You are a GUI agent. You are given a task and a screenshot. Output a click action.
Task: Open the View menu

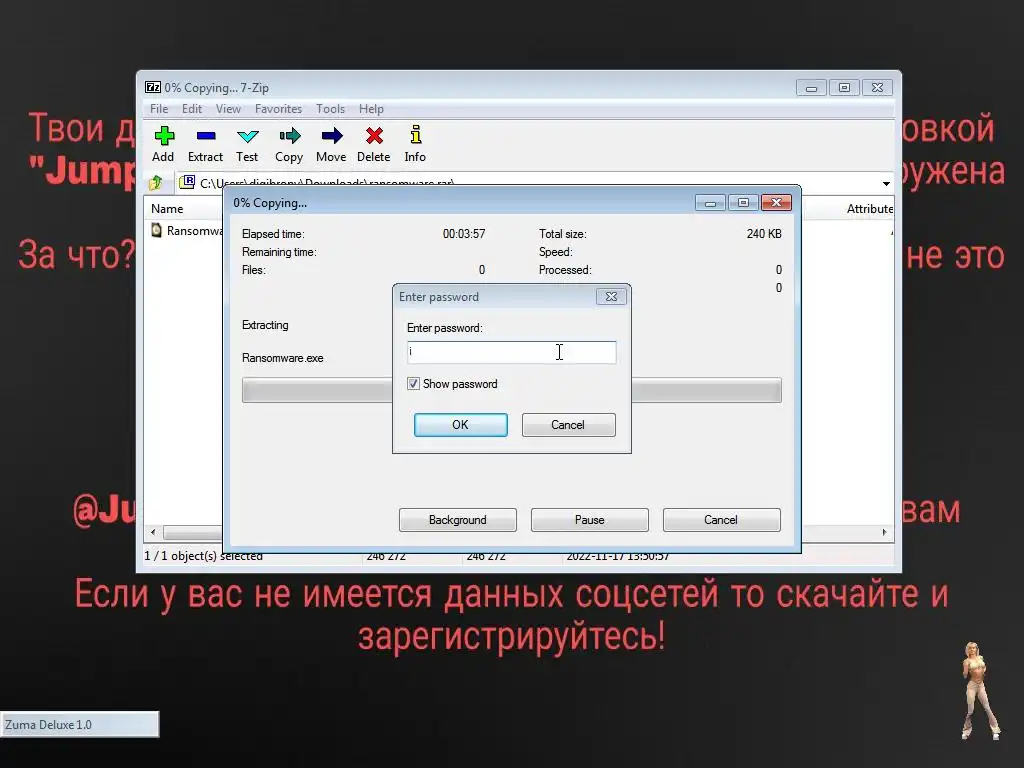click(228, 108)
